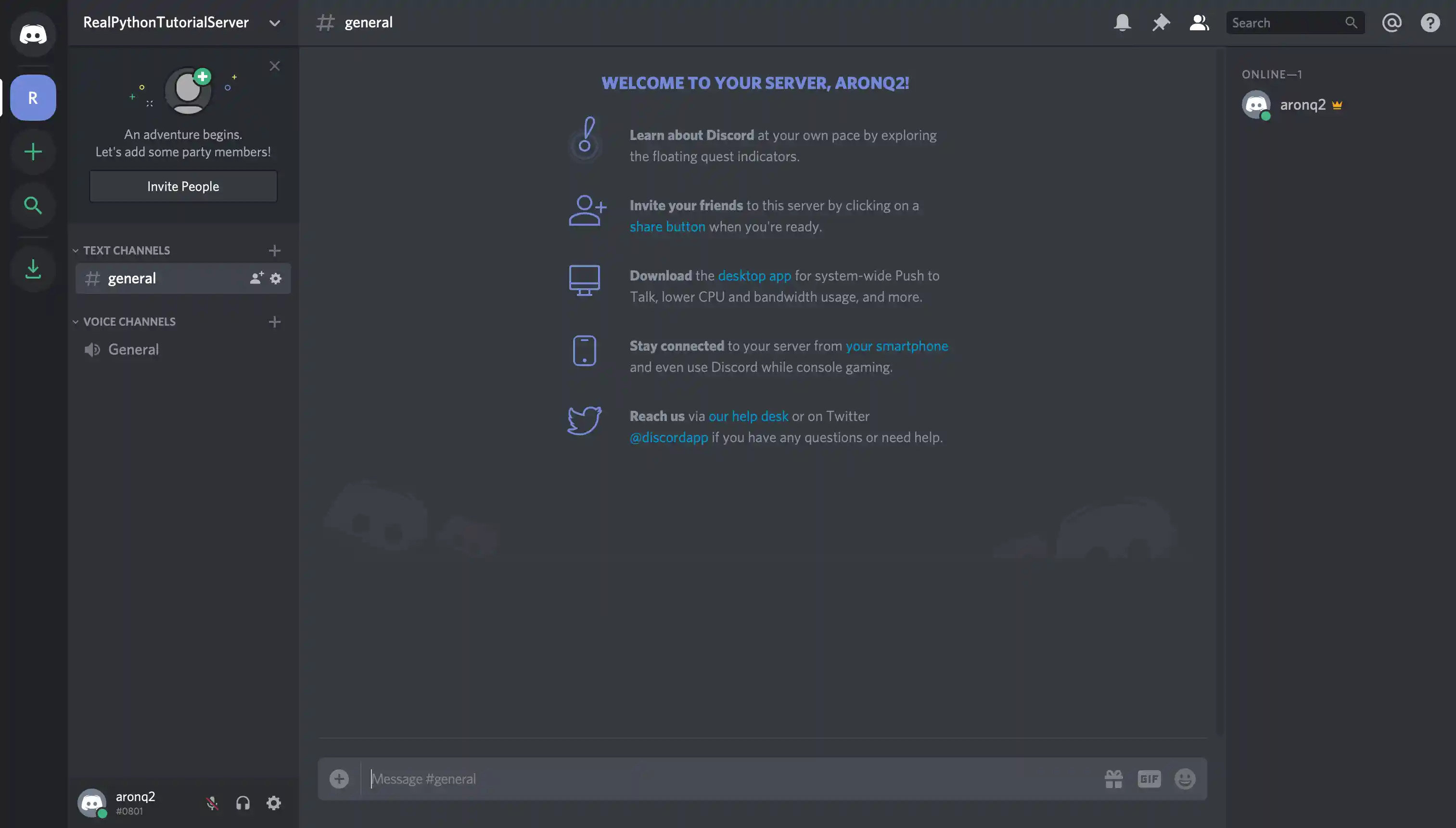
Task: Open the gift picker in the message bar
Action: point(1113,778)
